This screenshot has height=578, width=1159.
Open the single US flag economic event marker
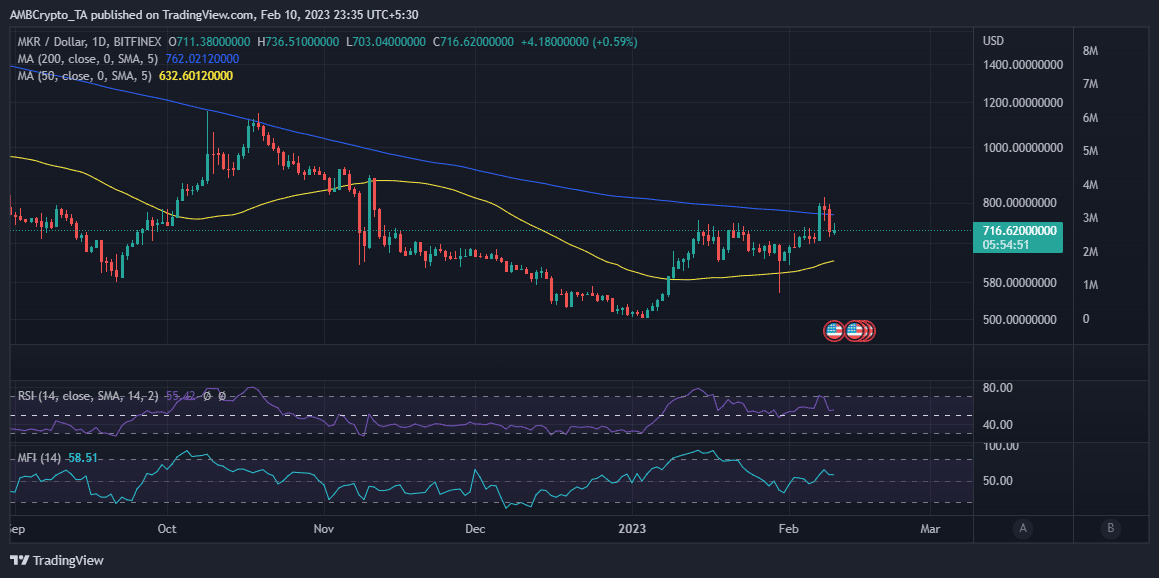pyautogui.click(x=834, y=331)
